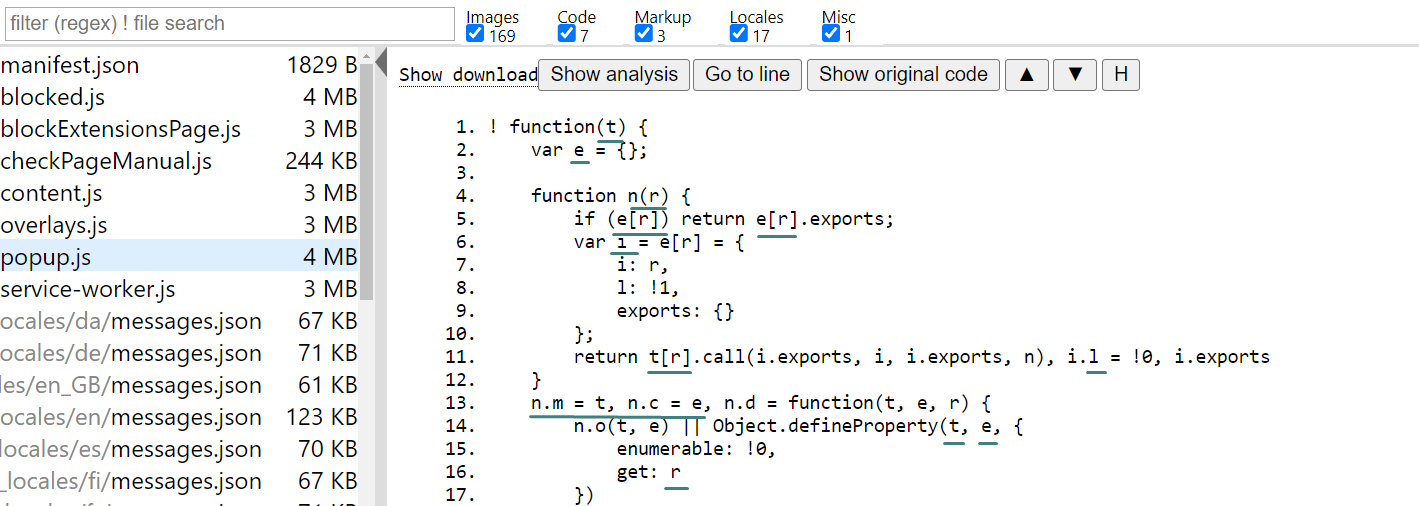Image resolution: width=1419 pixels, height=506 pixels.
Task: Open manifest.json in the file list
Action: 70,66
